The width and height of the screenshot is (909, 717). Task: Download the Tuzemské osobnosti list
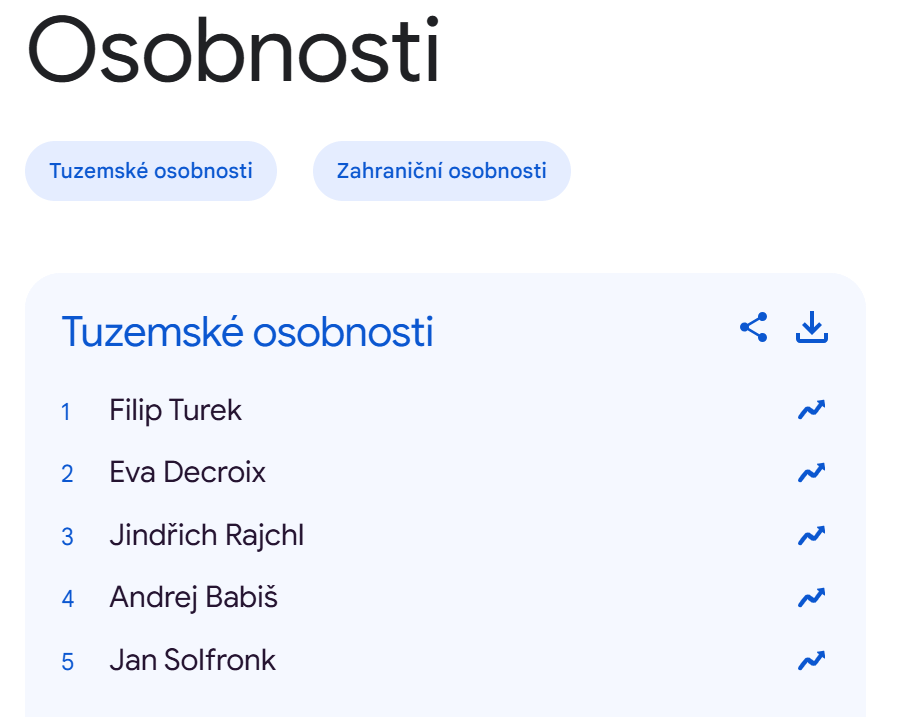(x=812, y=327)
